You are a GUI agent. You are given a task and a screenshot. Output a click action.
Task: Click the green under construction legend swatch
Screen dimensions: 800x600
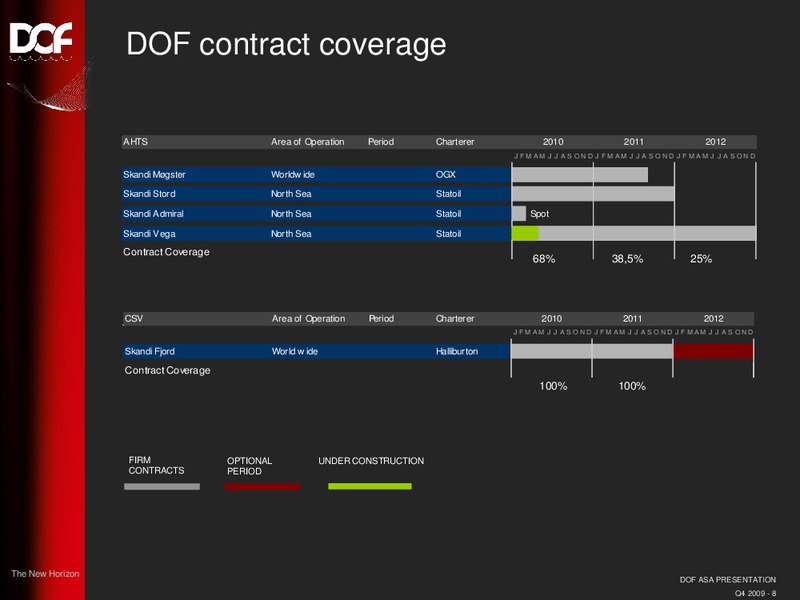coord(370,486)
